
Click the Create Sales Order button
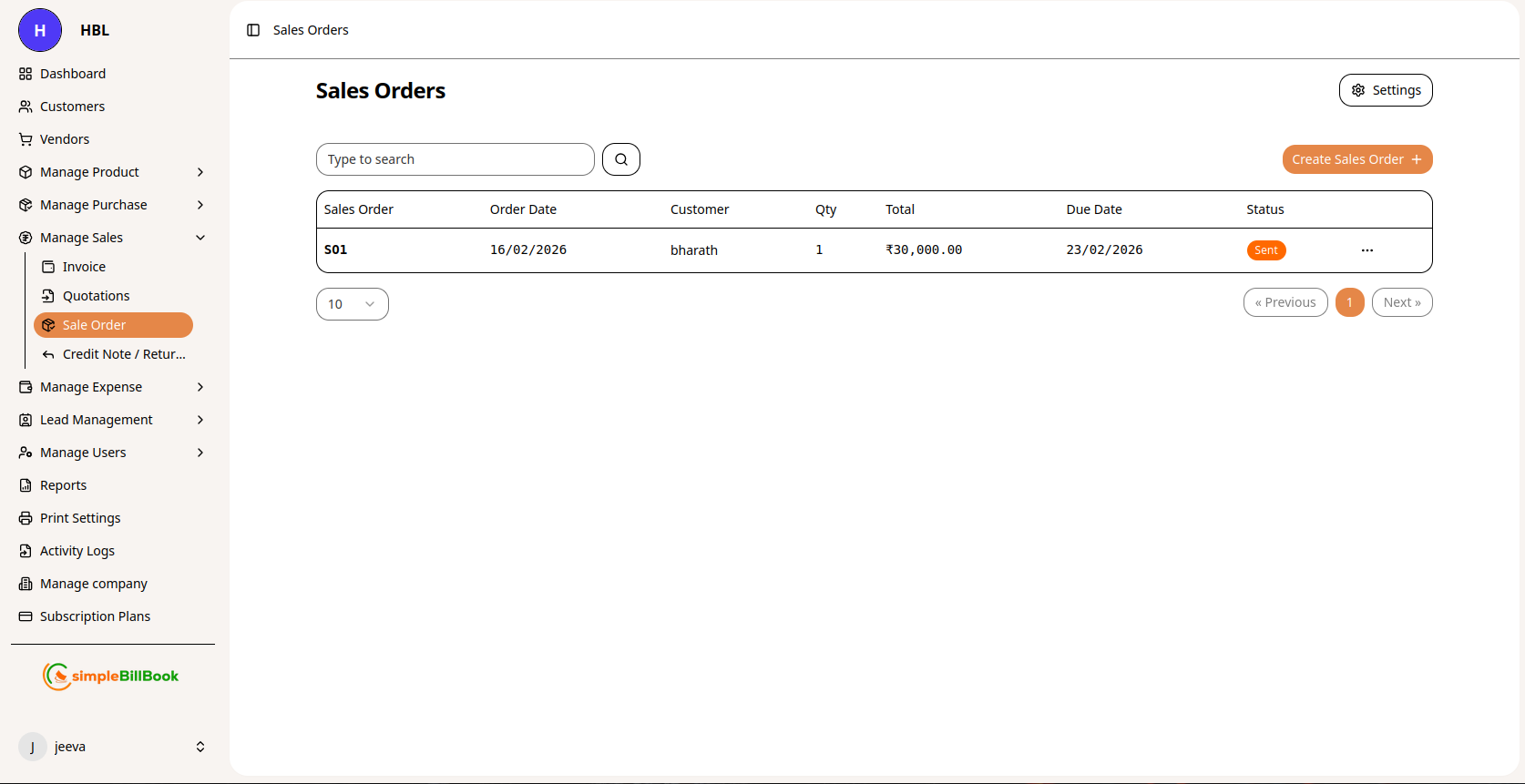click(x=1356, y=159)
